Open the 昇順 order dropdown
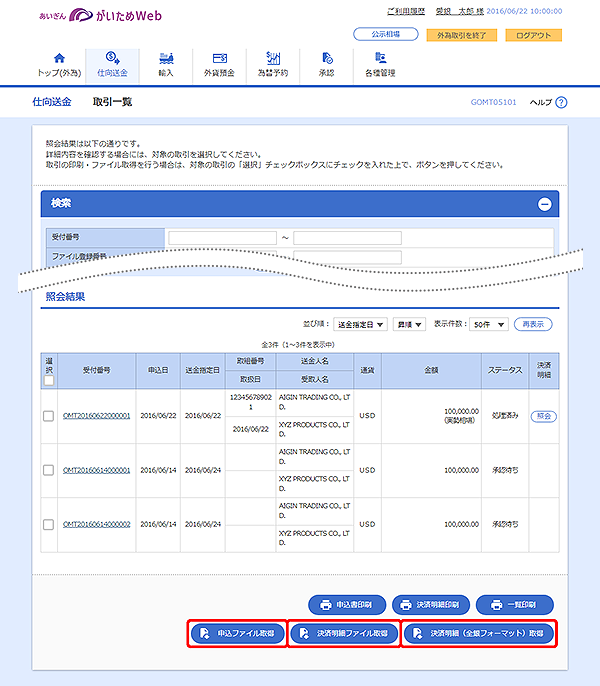The image size is (600, 686). point(409,325)
